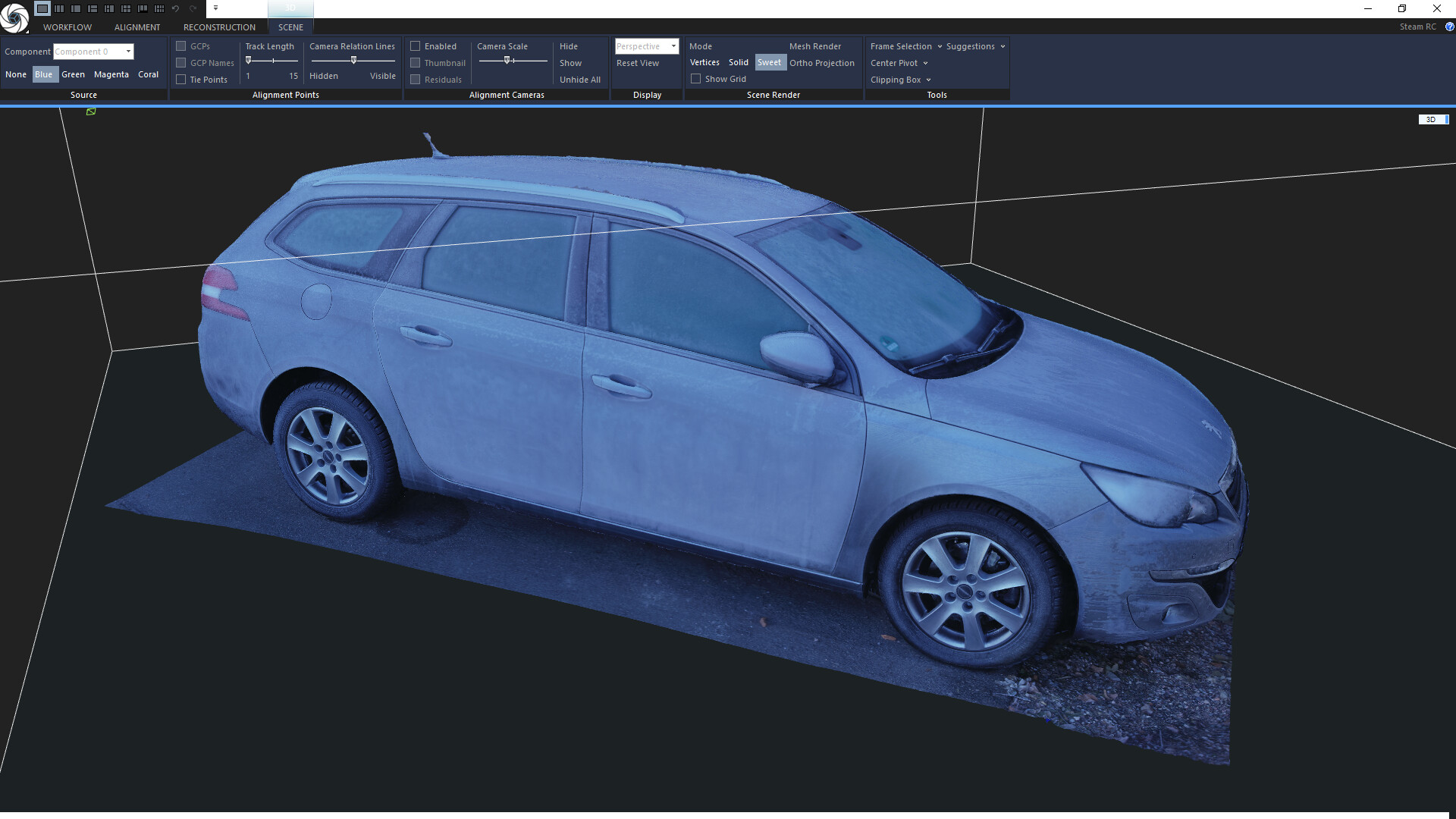1456x819 pixels.
Task: Switch to the WORKFLOW tab
Action: [67, 27]
